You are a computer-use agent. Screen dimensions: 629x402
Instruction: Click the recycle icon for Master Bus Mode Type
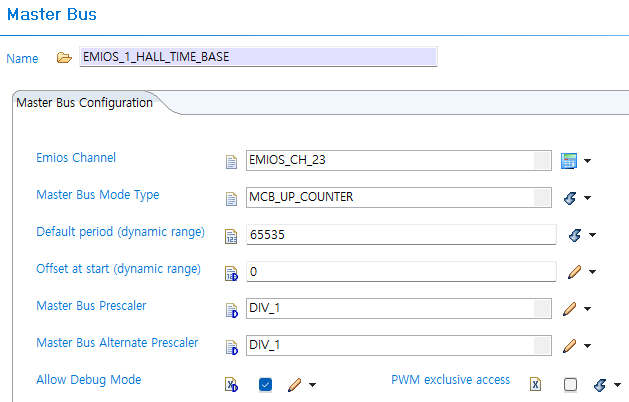coord(570,198)
